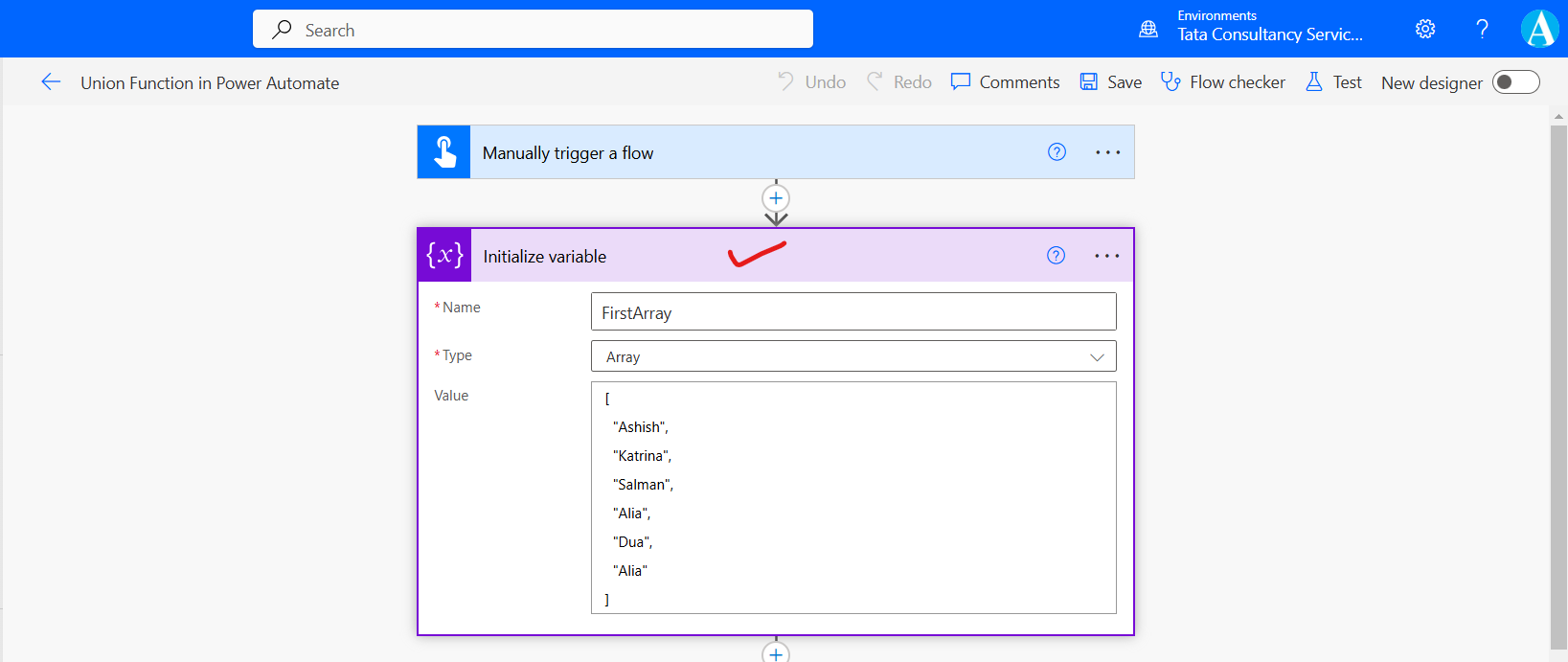Click Save in the toolbar
Screen dimensions: 1568x662
[x=1111, y=82]
